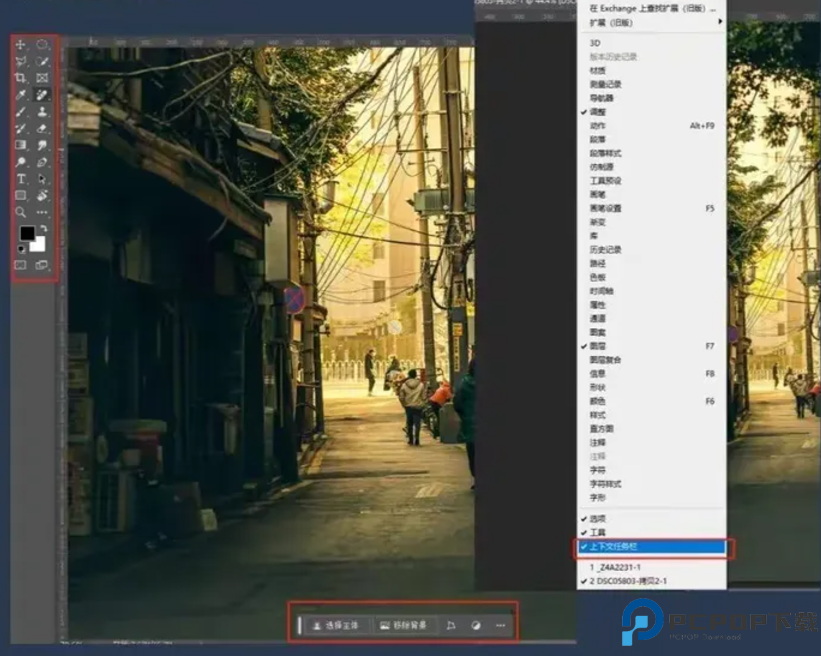This screenshot has height=656, width=821.
Task: Toggle Quick Mask mode
Action: (20, 265)
